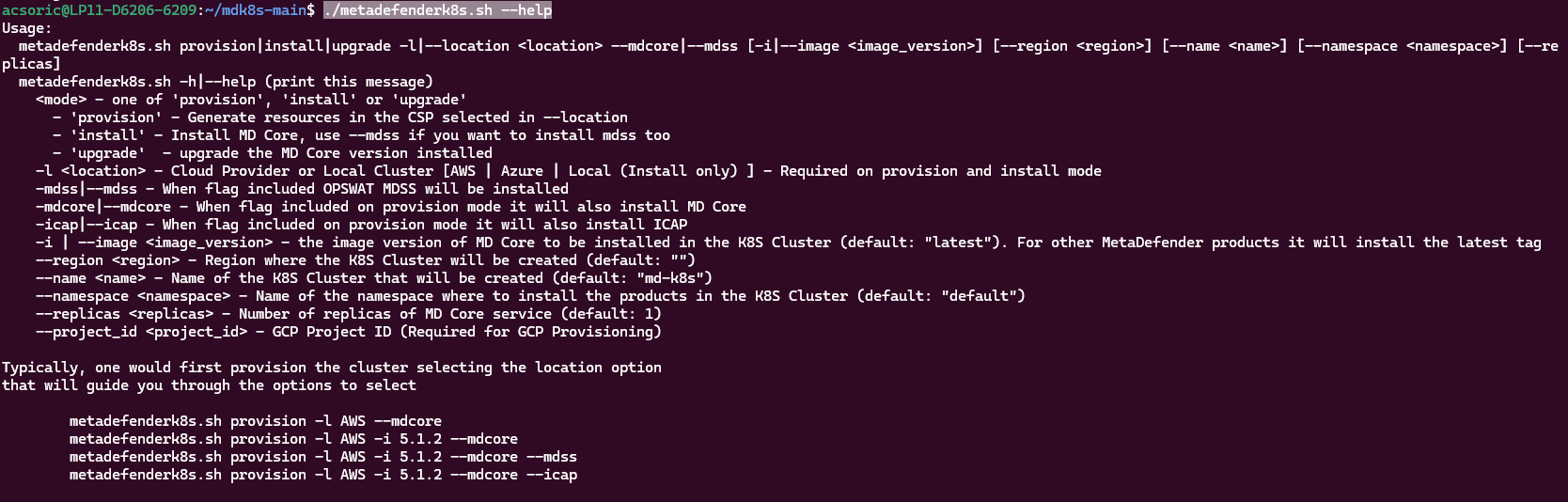This screenshot has width=1568, height=502.
Task: Click the example command ending in '--mdcore --mdss'
Action: click(x=323, y=457)
